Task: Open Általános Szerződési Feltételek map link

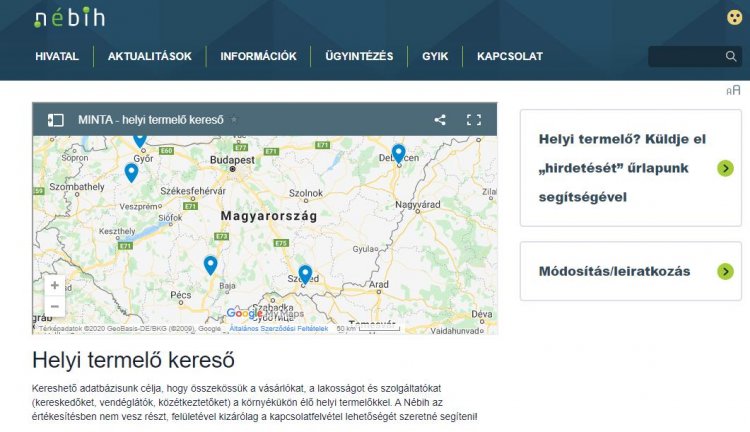Action: coord(278,328)
